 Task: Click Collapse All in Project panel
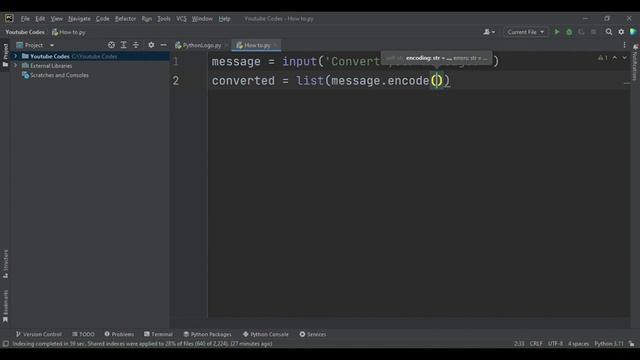[136, 45]
